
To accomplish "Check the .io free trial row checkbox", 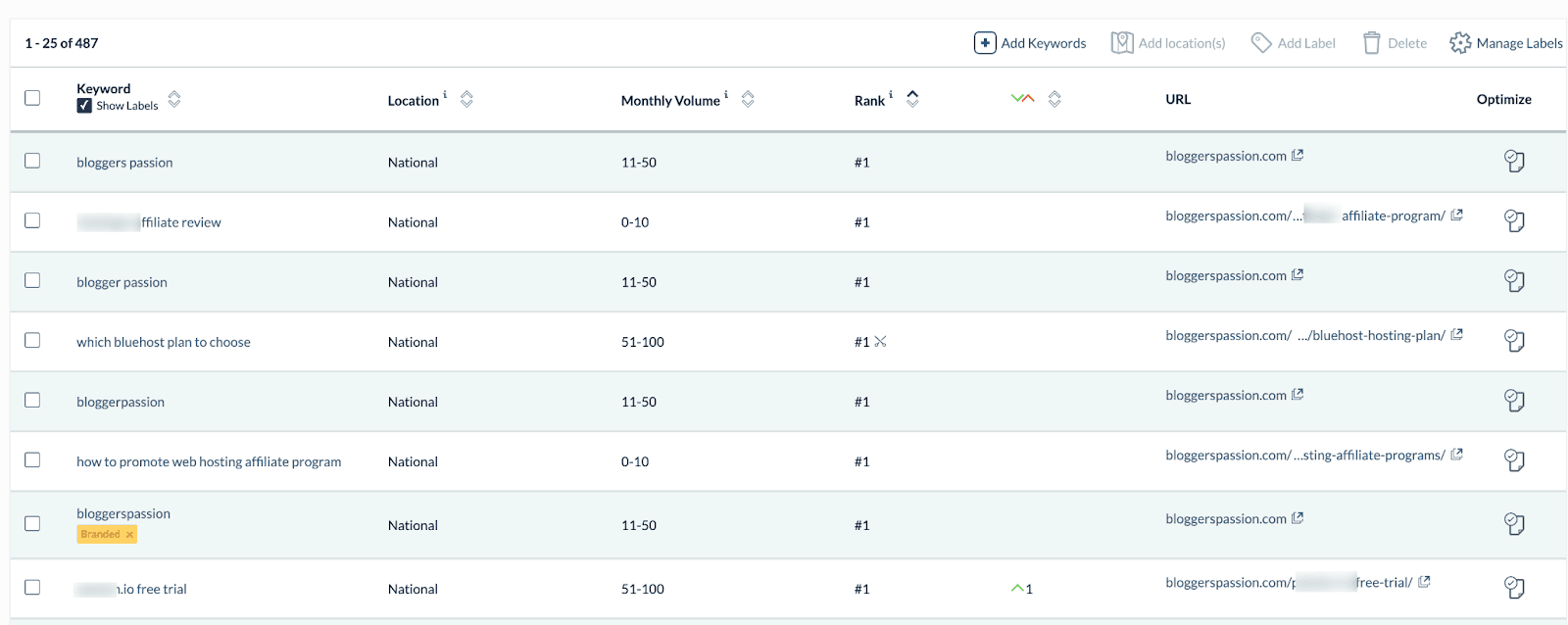I will click(x=32, y=587).
